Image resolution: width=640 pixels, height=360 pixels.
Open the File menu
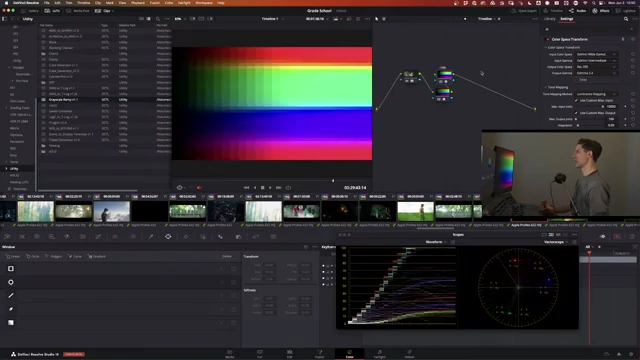(x=47, y=3)
